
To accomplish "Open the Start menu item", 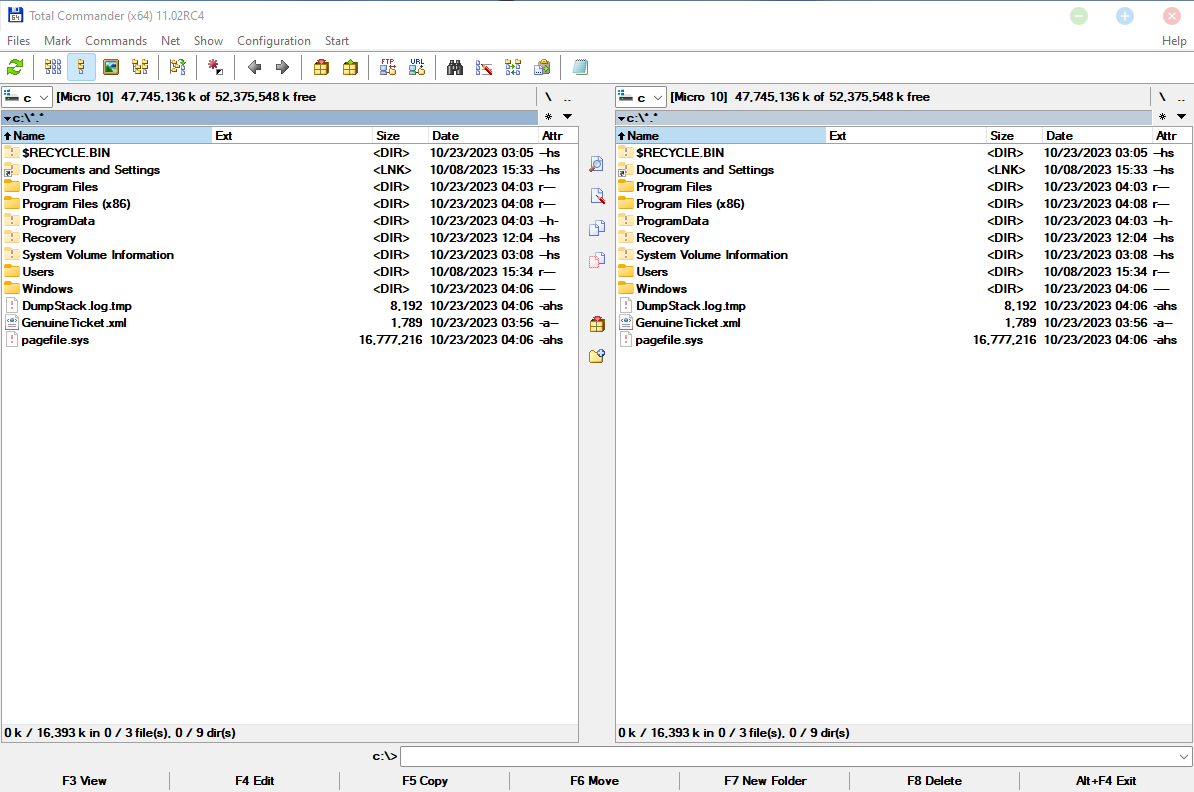I will point(337,40).
